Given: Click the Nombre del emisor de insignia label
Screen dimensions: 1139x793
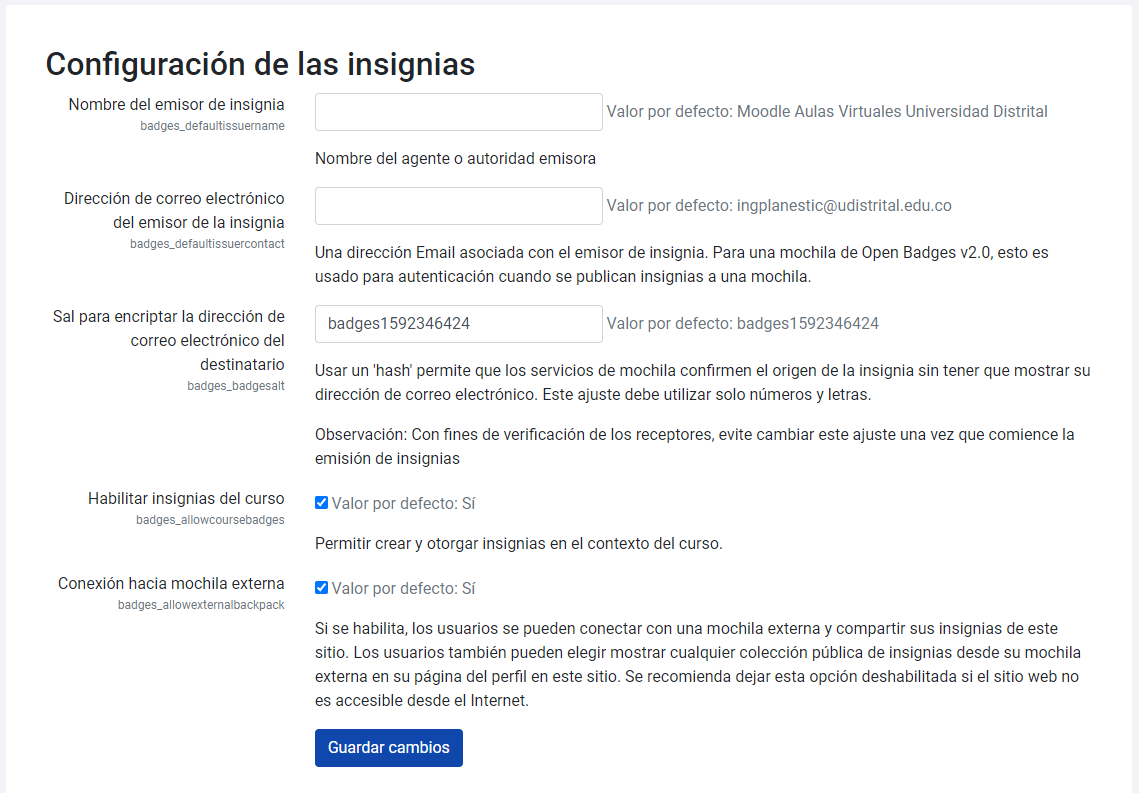Looking at the screenshot, I should [176, 104].
